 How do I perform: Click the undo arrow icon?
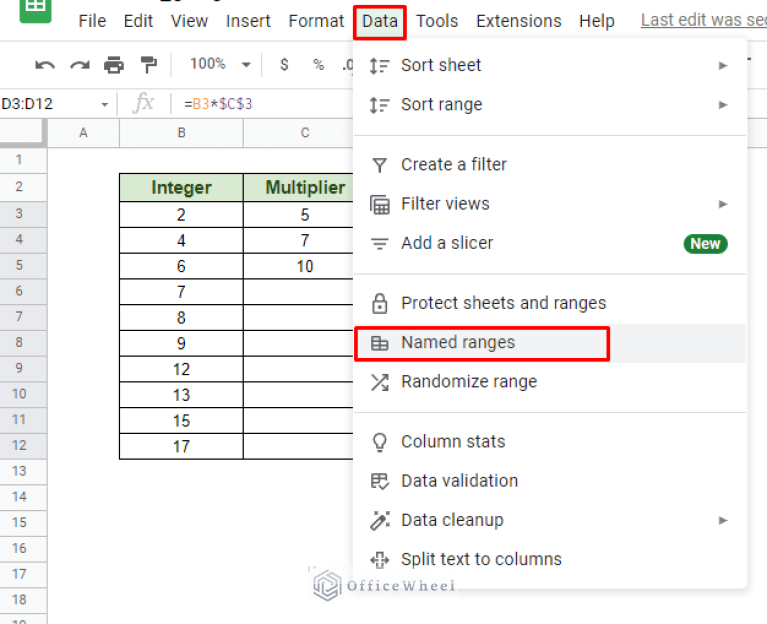[x=45, y=65]
